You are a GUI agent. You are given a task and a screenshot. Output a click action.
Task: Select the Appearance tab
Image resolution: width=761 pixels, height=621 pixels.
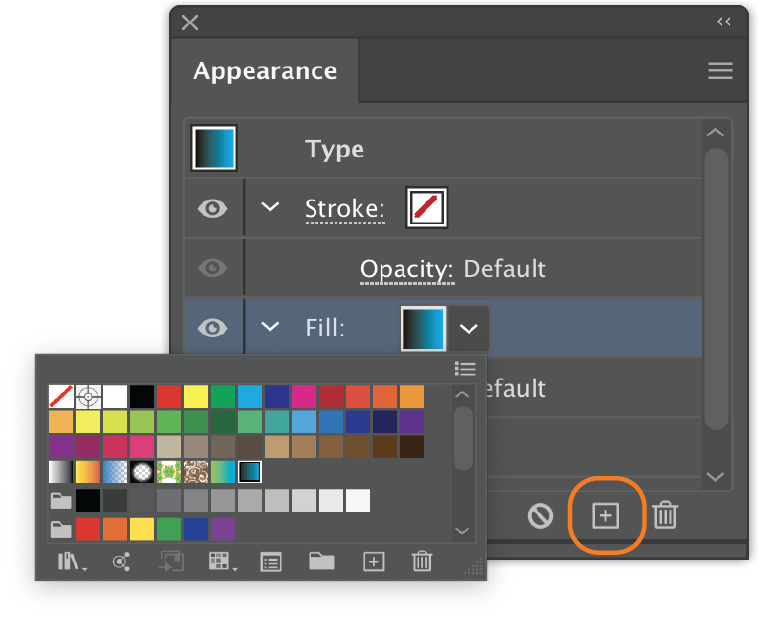[x=265, y=71]
